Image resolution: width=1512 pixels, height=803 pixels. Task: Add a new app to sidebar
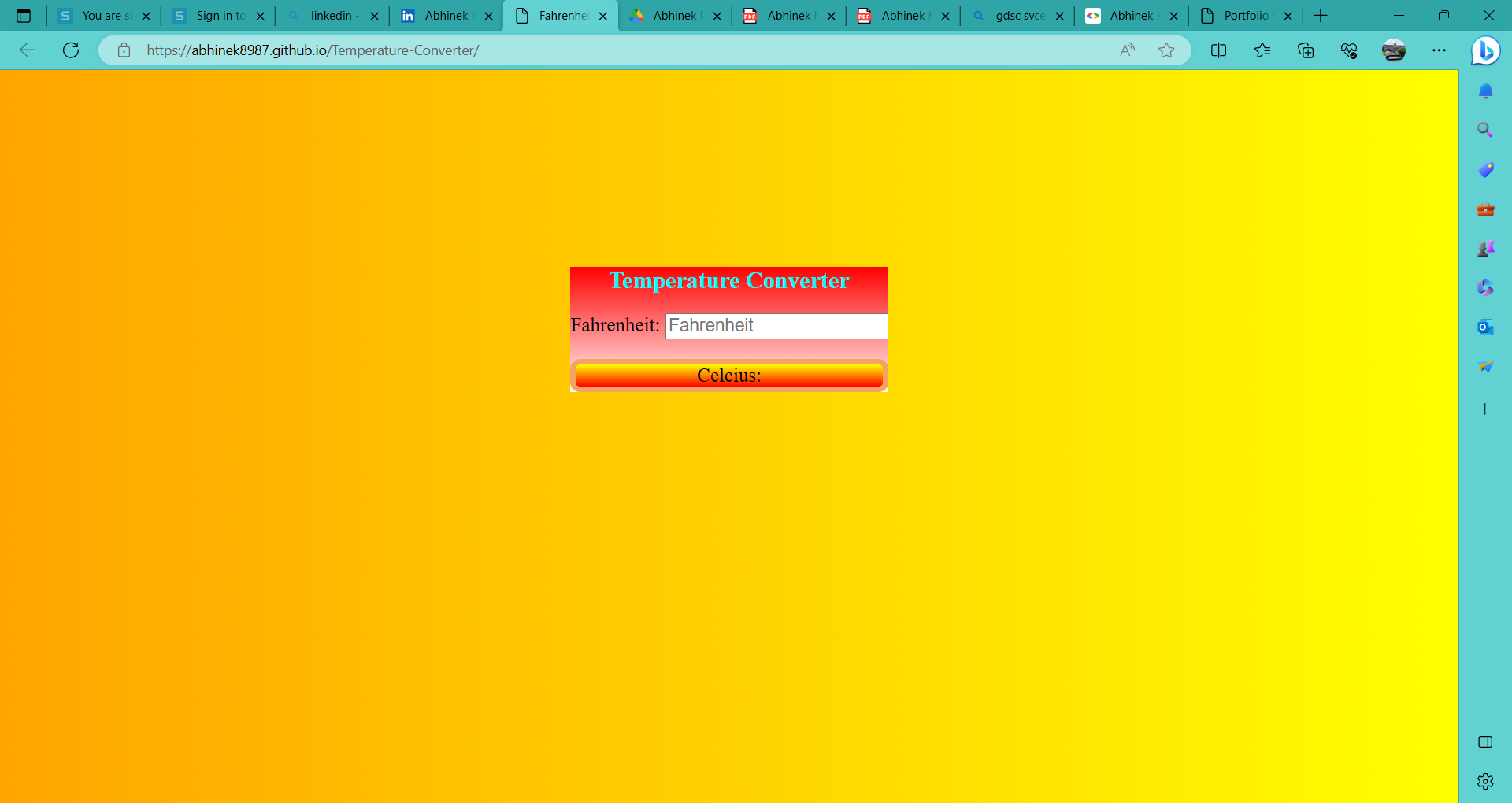(x=1485, y=409)
